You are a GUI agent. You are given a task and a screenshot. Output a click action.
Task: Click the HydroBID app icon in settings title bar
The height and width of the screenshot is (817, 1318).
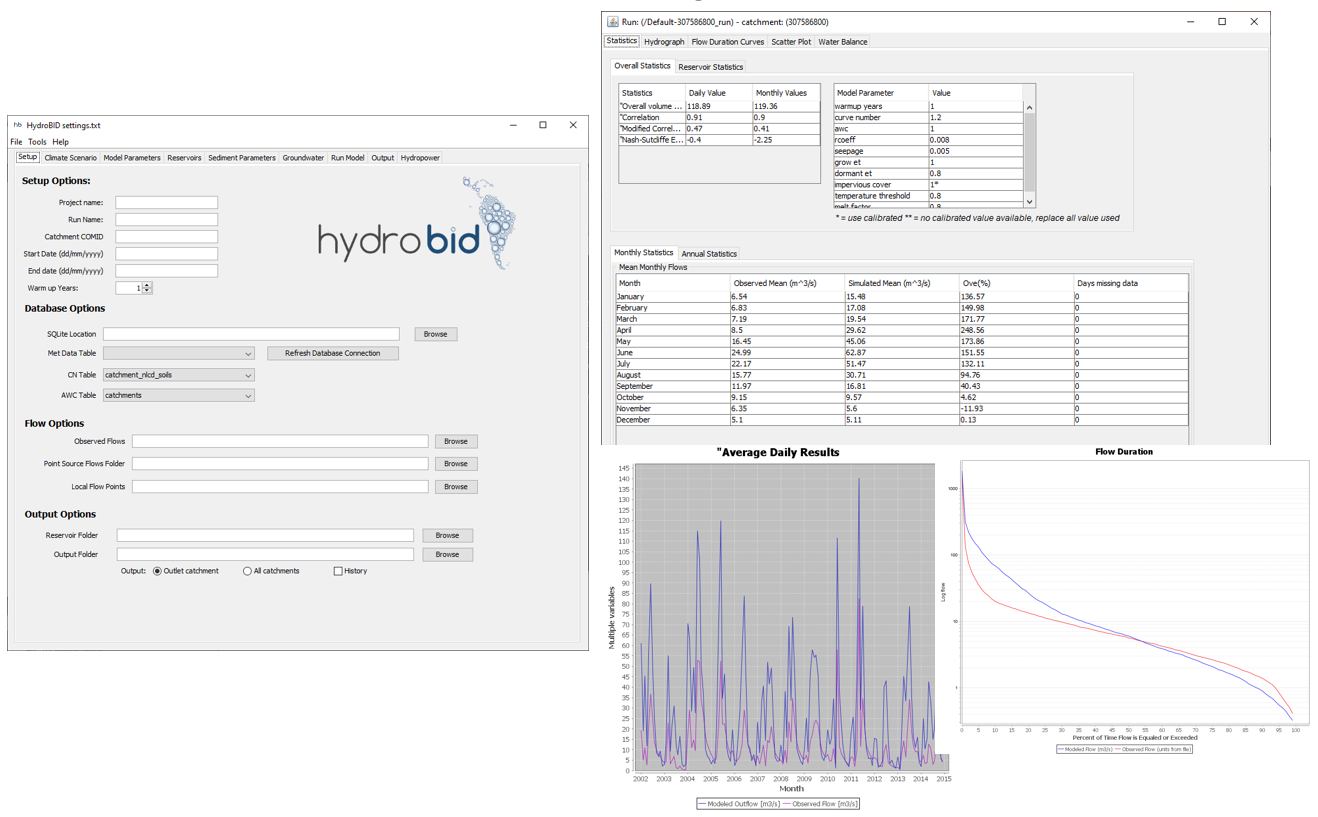point(17,125)
